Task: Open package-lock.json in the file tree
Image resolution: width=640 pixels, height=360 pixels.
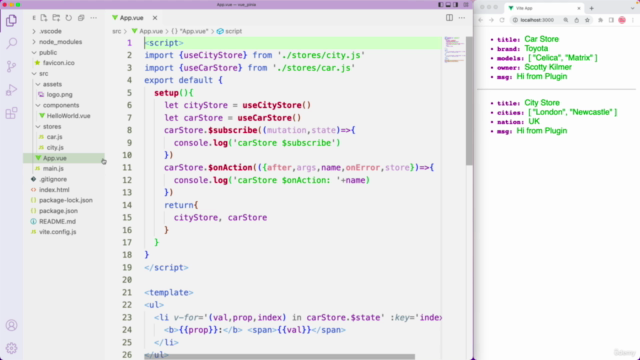Action: tap(66, 200)
